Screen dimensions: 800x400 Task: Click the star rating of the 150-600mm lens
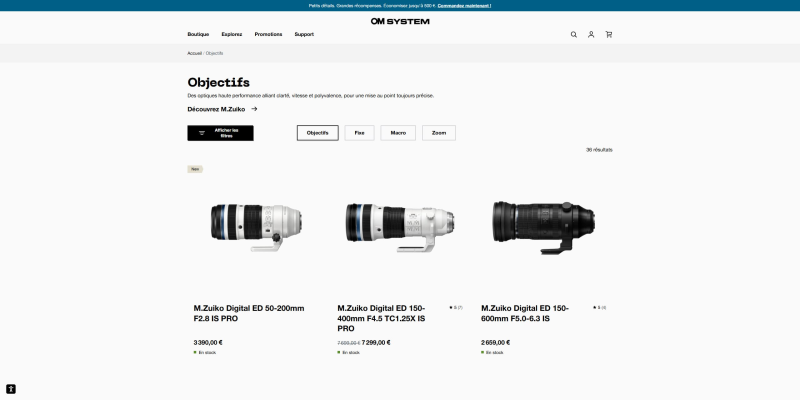click(x=600, y=308)
